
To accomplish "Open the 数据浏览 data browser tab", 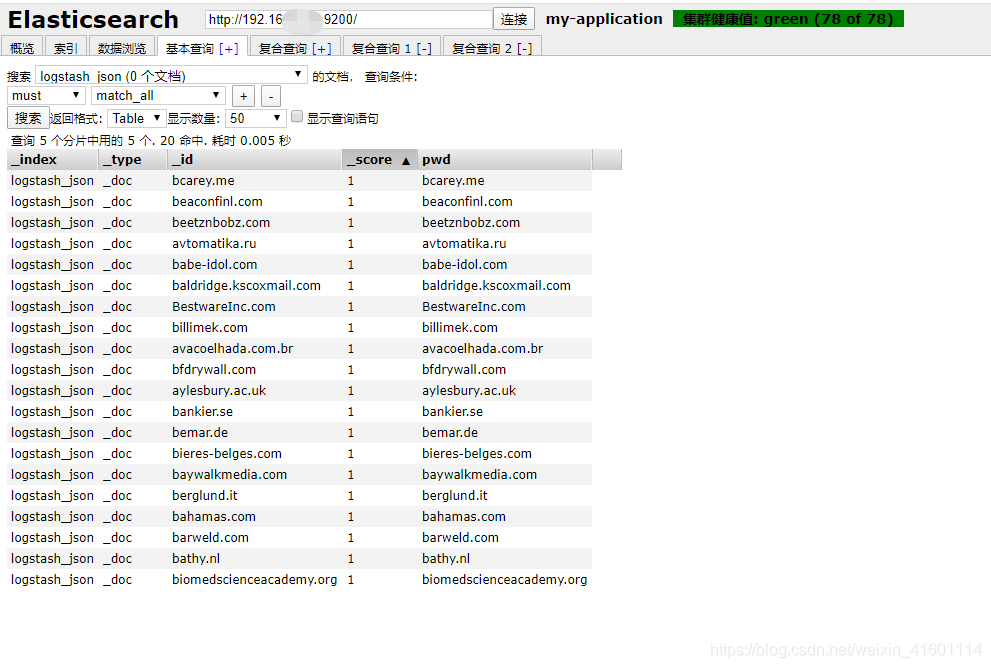I will click(122, 48).
